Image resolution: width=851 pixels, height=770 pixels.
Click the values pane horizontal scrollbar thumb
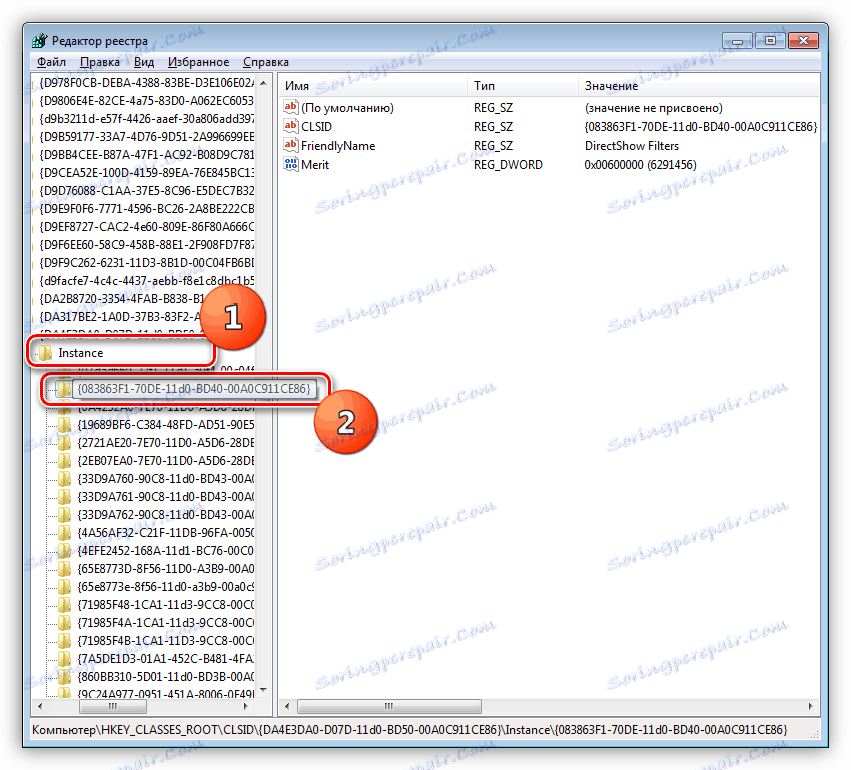click(389, 706)
